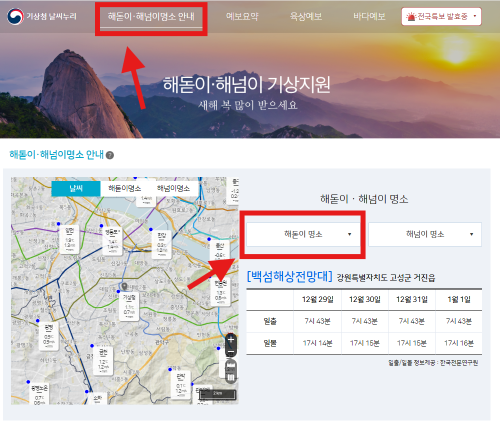500x426 pixels.
Task: Click the blue marker dot of 금천 station
Action: click(x=92, y=346)
